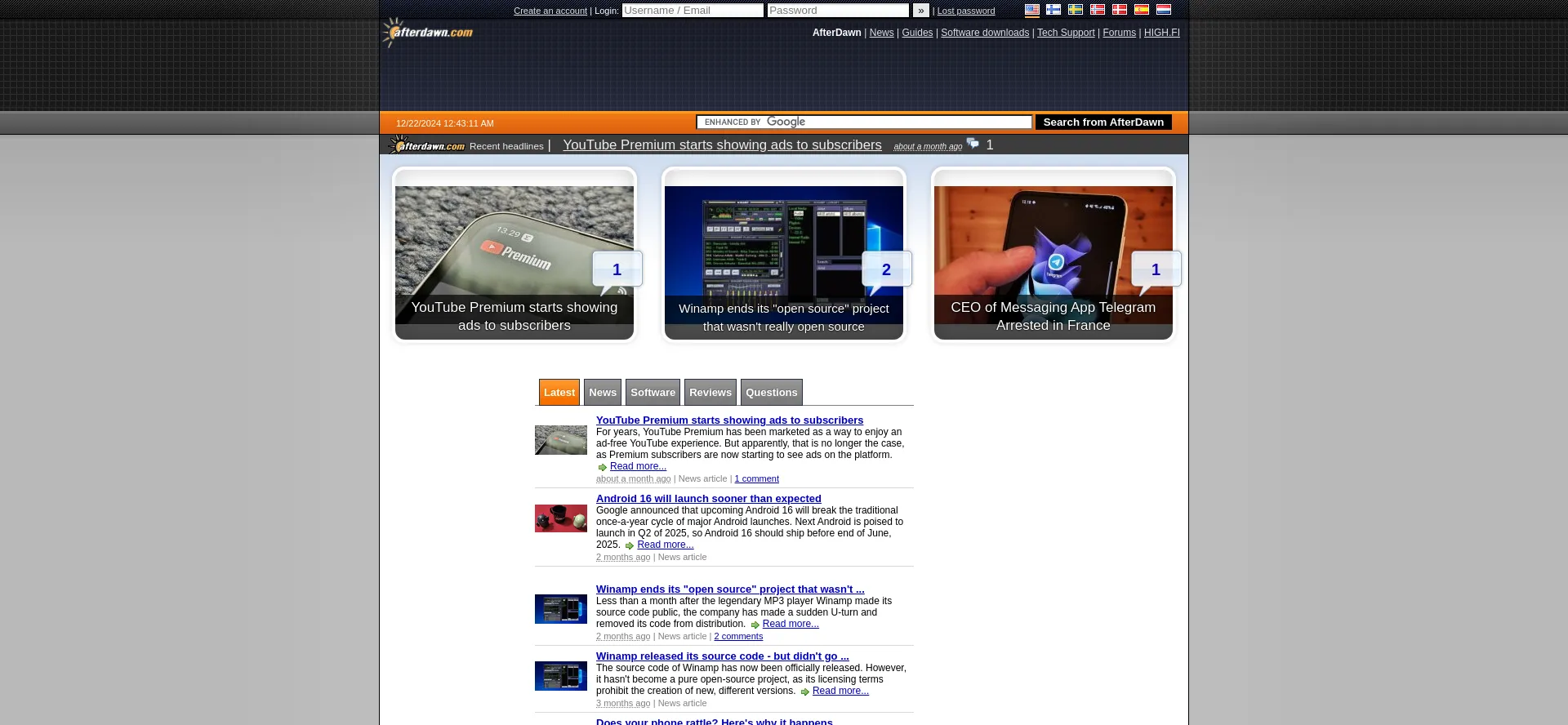Click Search from AfterDawn button
The height and width of the screenshot is (725, 1568).
1103,122
